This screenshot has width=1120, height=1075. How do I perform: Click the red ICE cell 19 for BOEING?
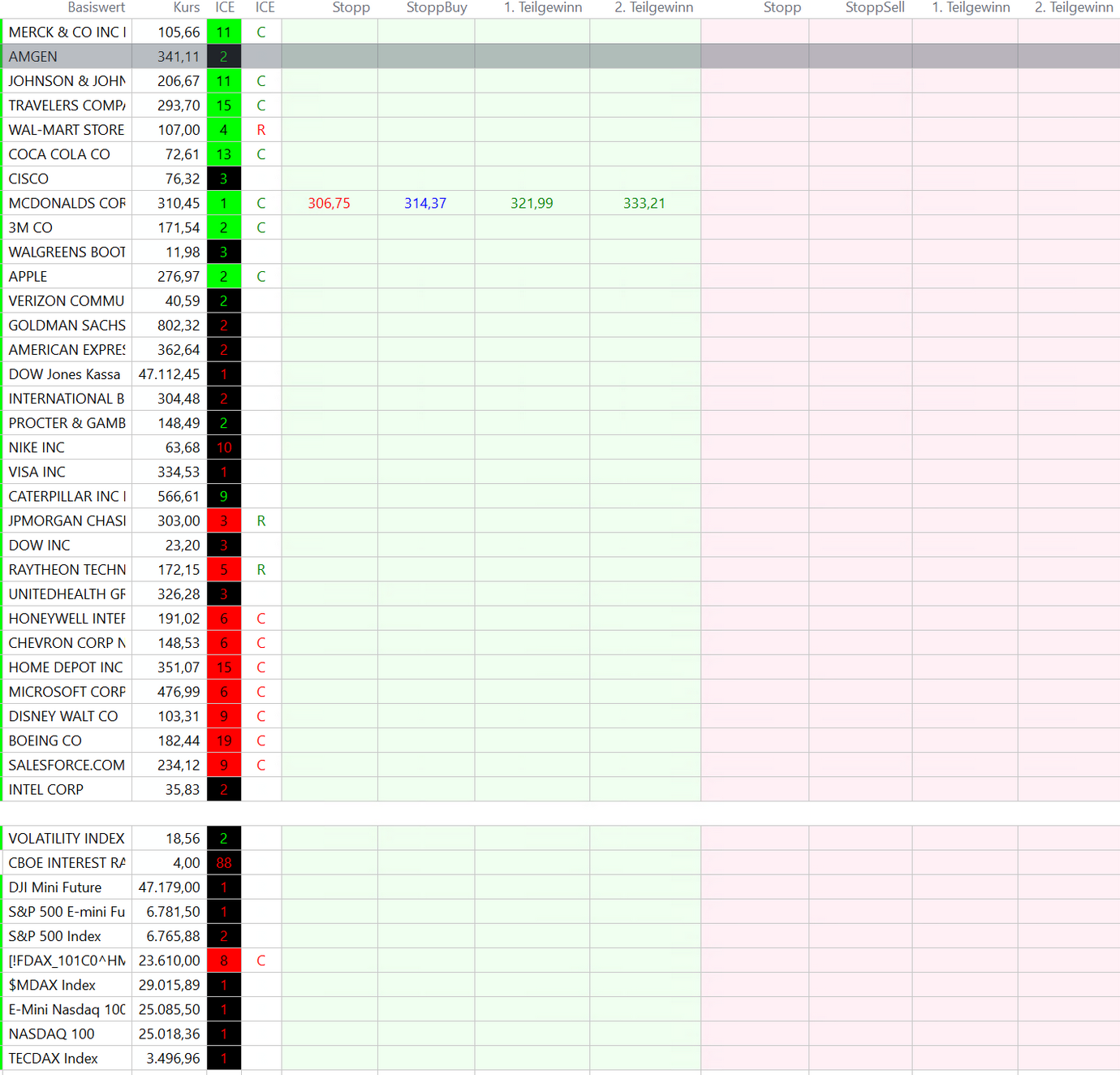tap(224, 740)
